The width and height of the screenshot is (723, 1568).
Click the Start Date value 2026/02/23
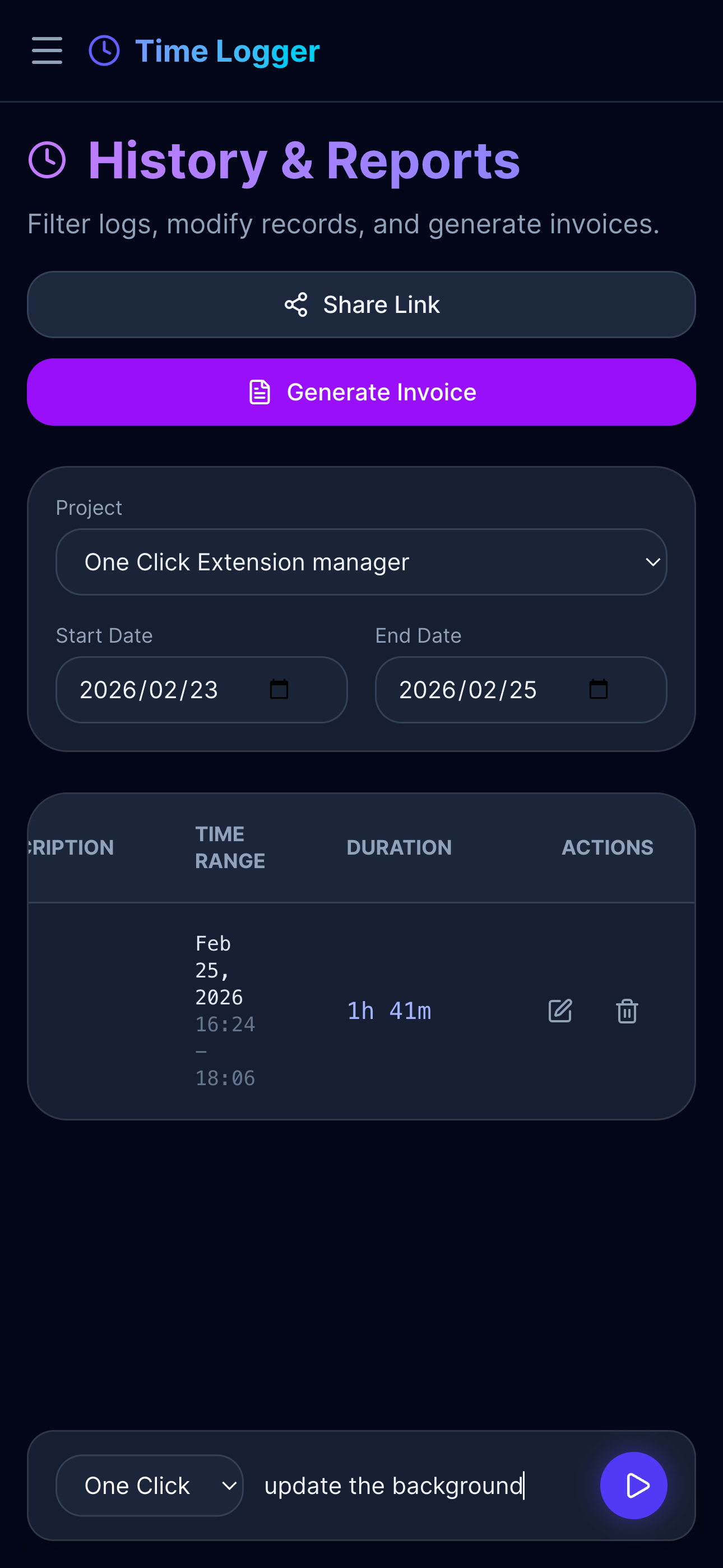click(149, 689)
